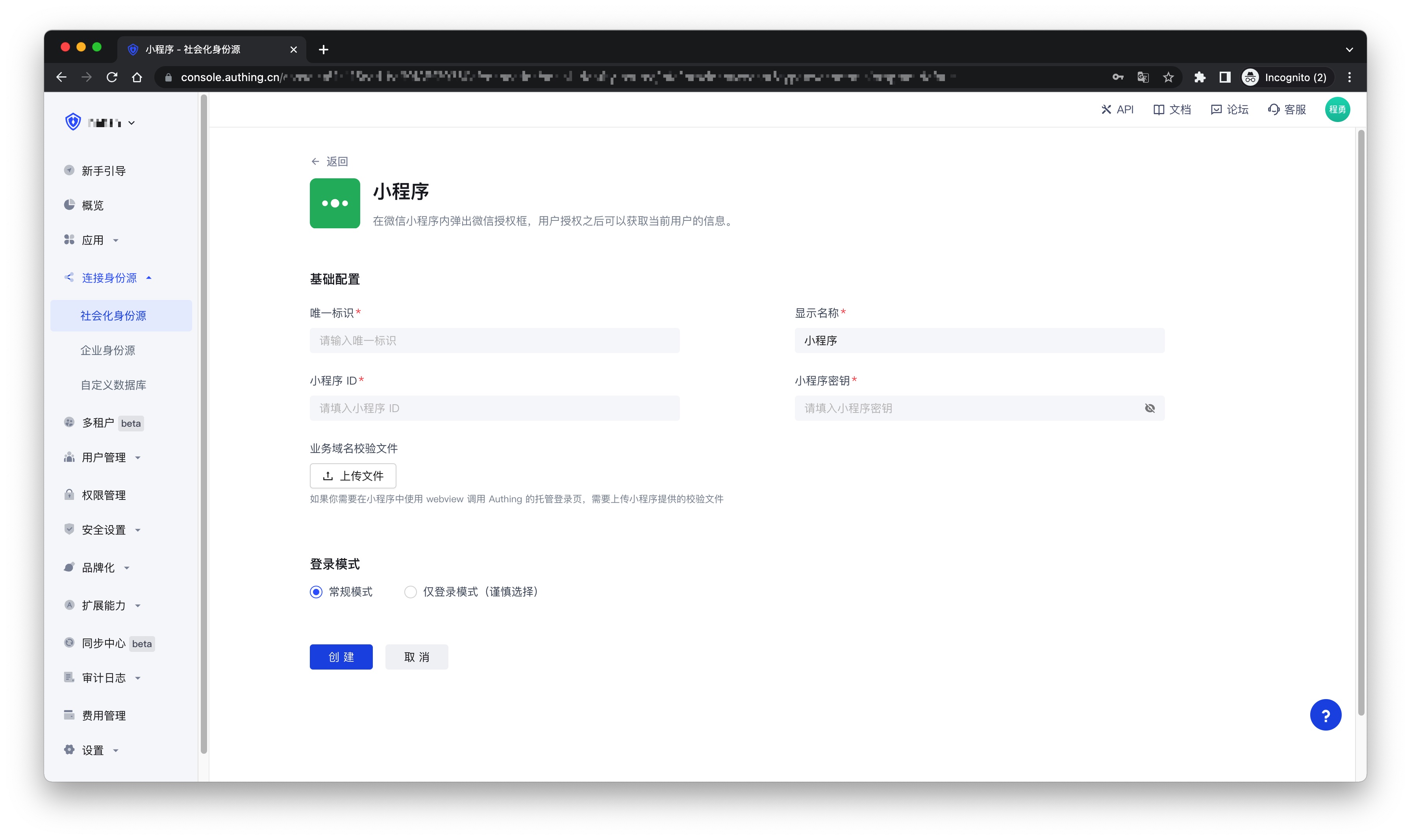Click the green 小程序 WeChat logo

335,203
